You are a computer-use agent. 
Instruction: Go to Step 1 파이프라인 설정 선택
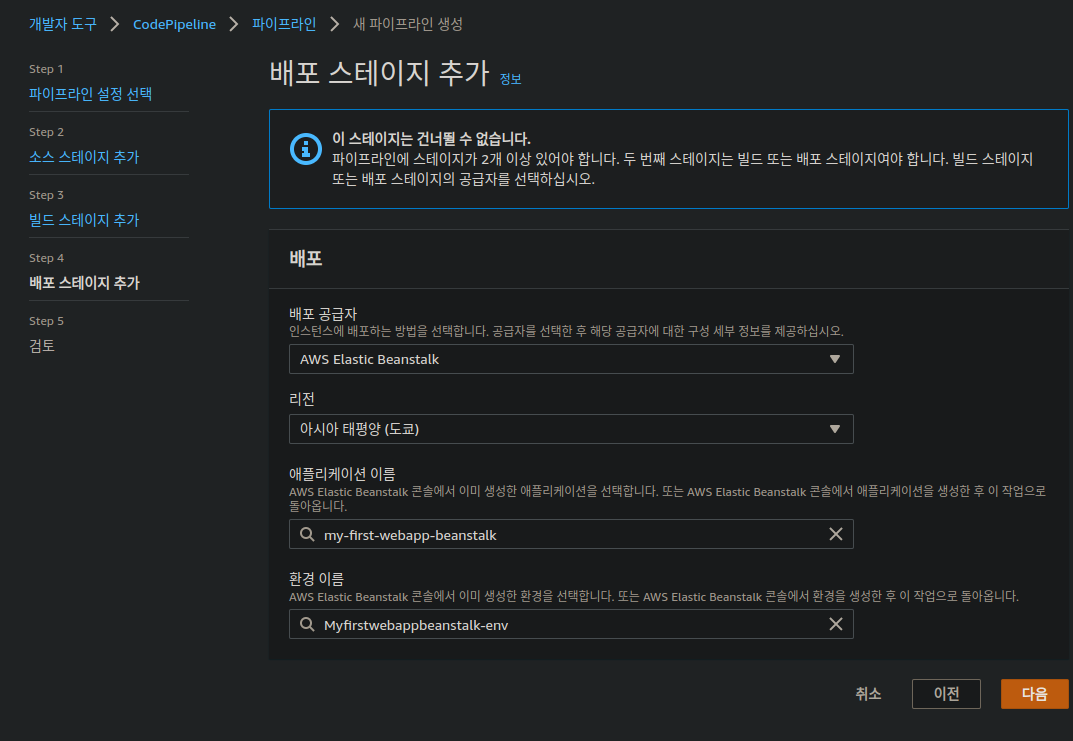click(x=90, y=94)
